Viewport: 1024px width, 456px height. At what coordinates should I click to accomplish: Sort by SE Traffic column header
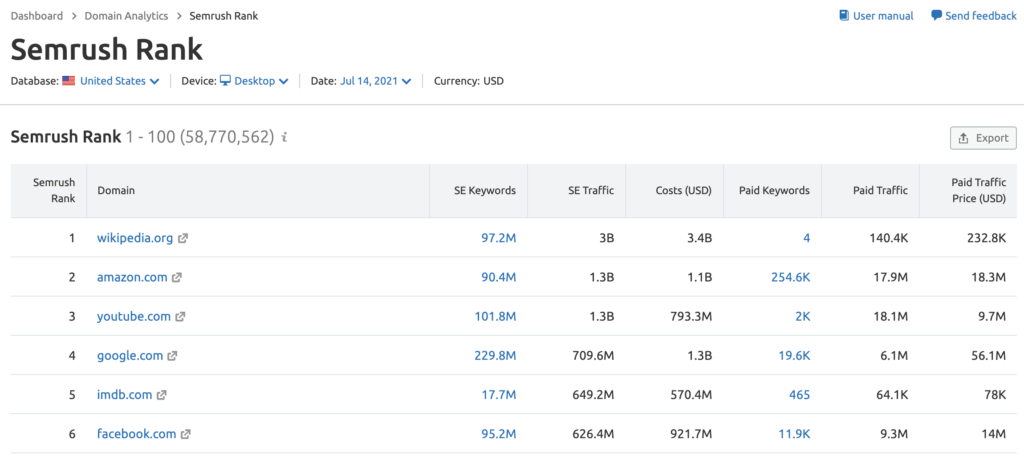coord(591,191)
